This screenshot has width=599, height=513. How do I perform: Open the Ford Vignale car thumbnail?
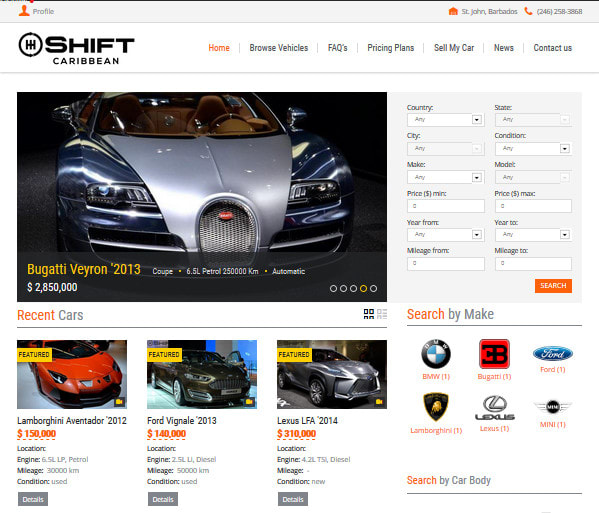coord(202,374)
